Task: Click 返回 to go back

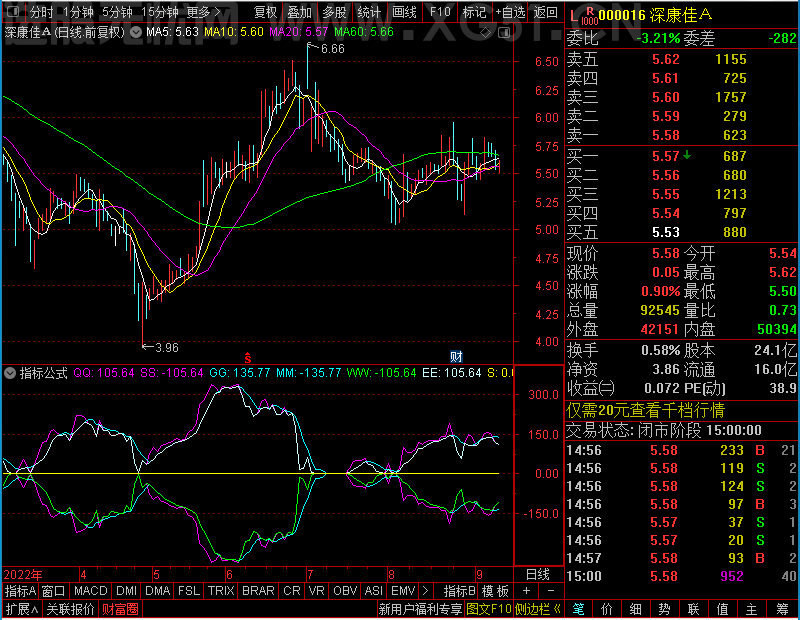Action: pyautogui.click(x=545, y=11)
